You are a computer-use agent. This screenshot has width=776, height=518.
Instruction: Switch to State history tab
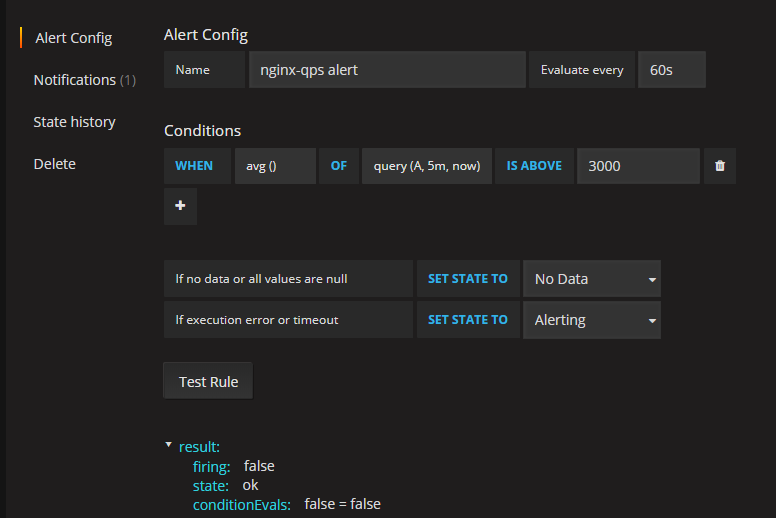coord(74,122)
